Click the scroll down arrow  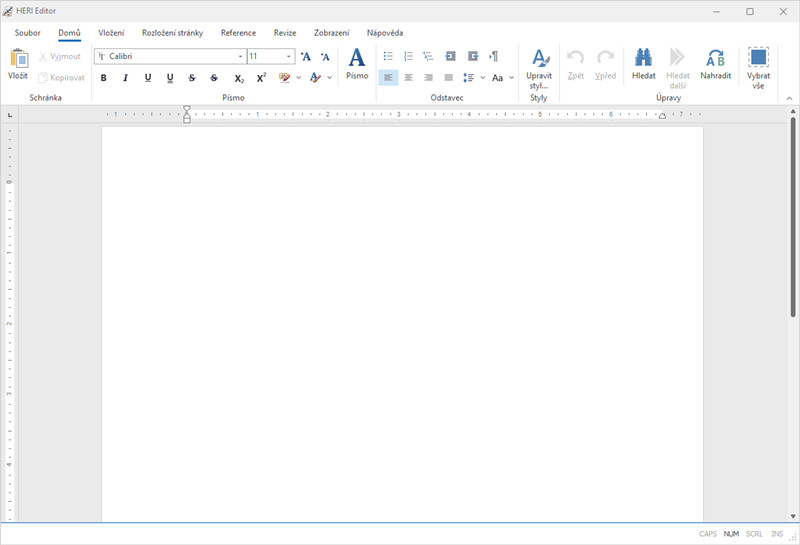793,516
